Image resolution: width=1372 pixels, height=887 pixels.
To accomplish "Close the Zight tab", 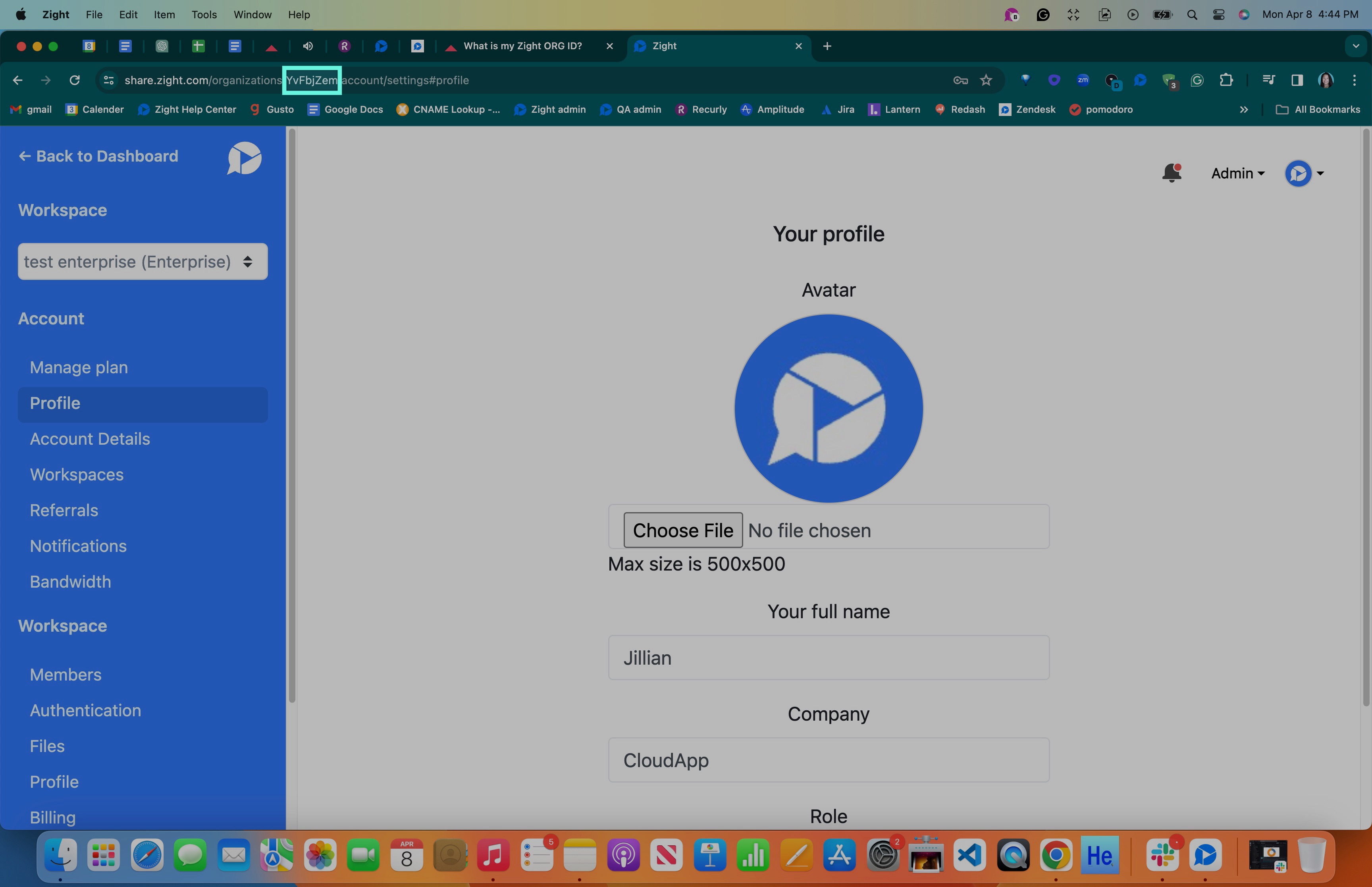I will pyautogui.click(x=799, y=46).
